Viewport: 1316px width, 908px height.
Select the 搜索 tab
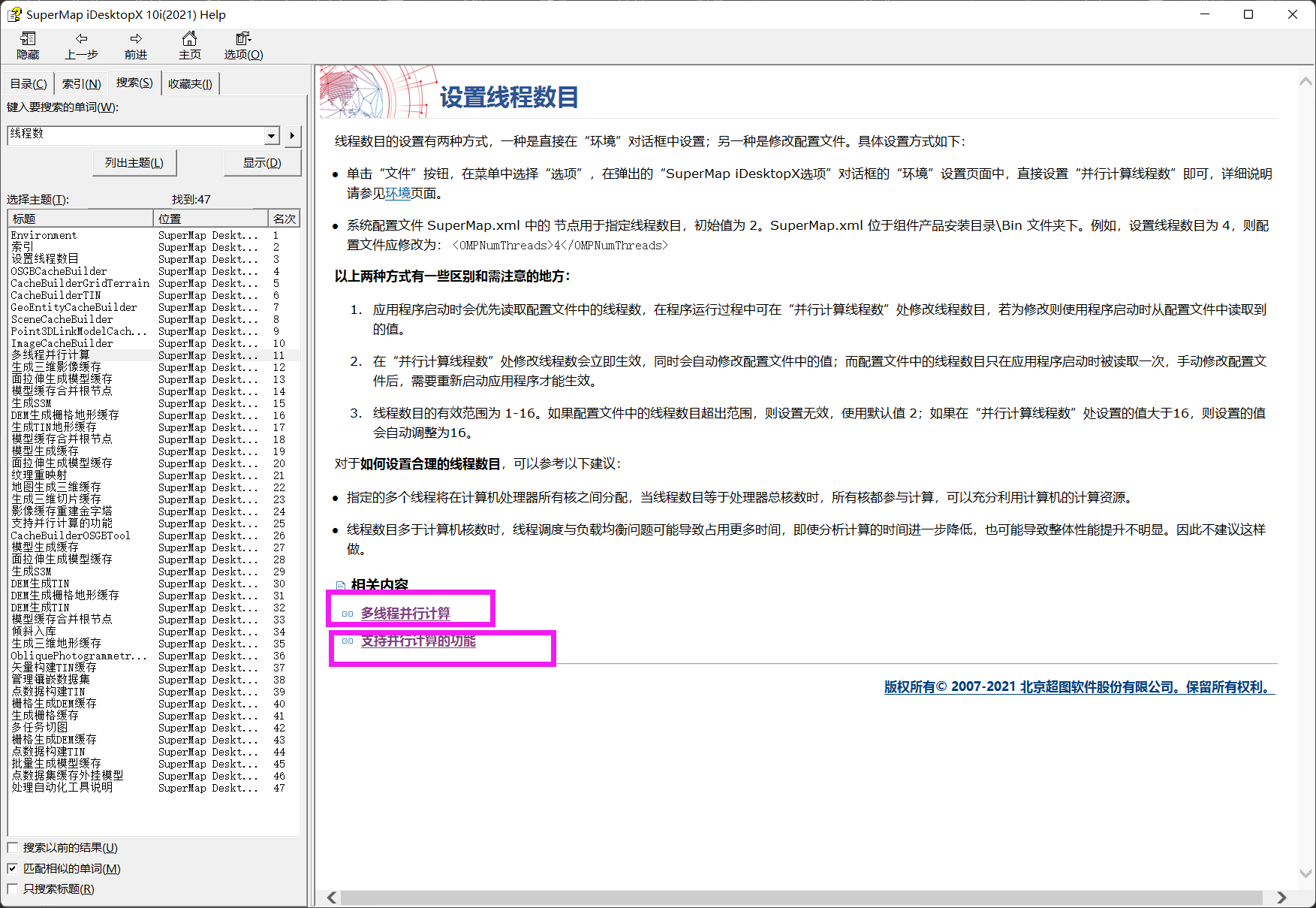pyautogui.click(x=134, y=83)
